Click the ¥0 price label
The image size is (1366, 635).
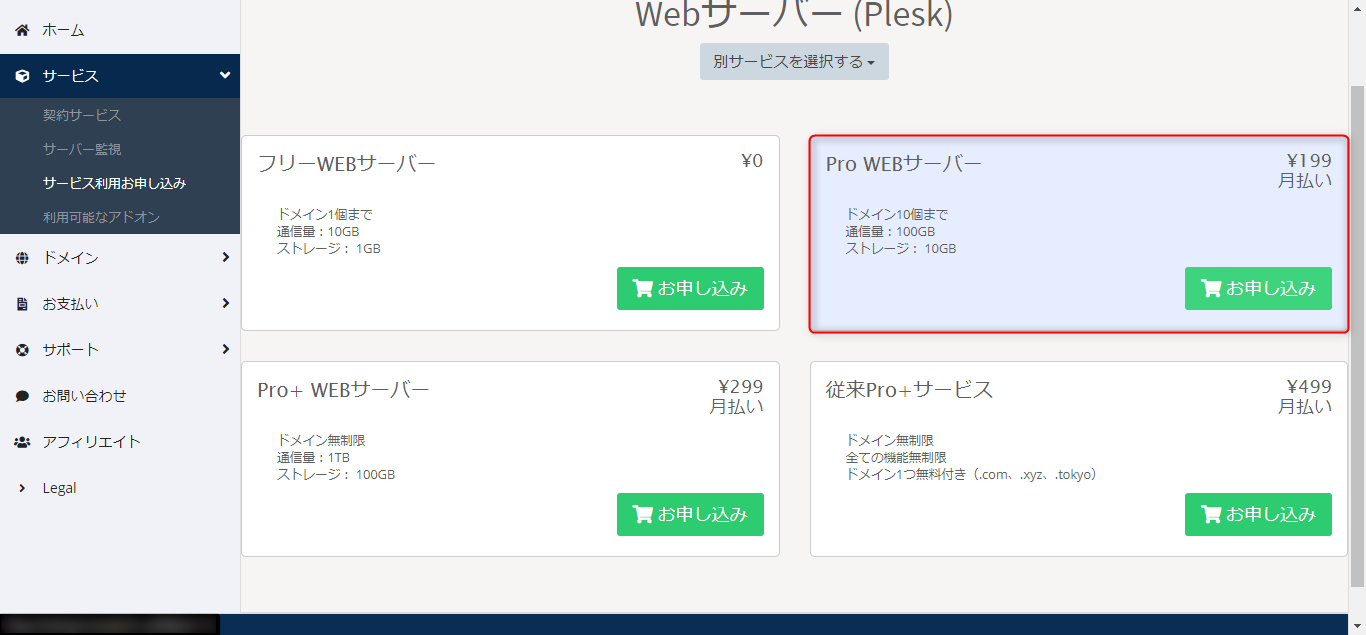point(752,161)
